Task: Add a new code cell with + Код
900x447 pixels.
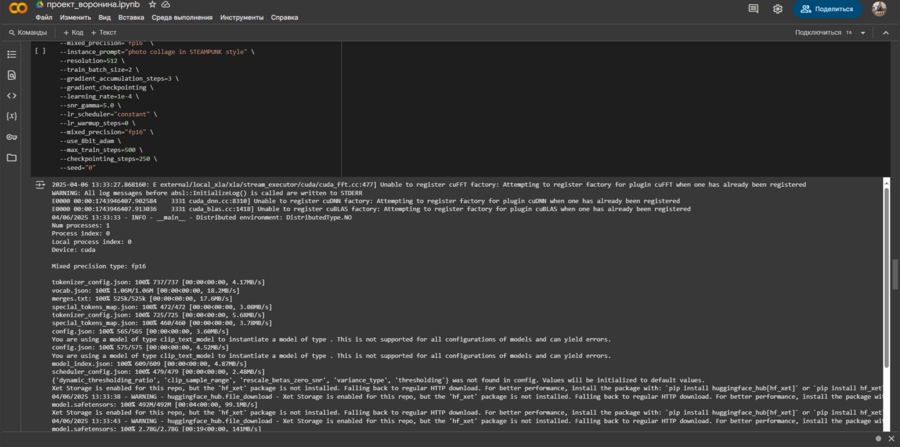Action: click(x=70, y=32)
